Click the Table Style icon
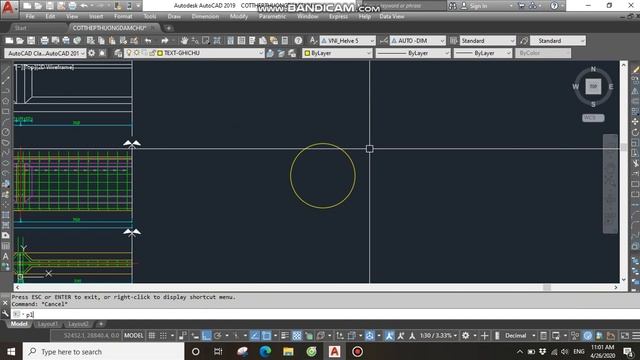 (453, 40)
